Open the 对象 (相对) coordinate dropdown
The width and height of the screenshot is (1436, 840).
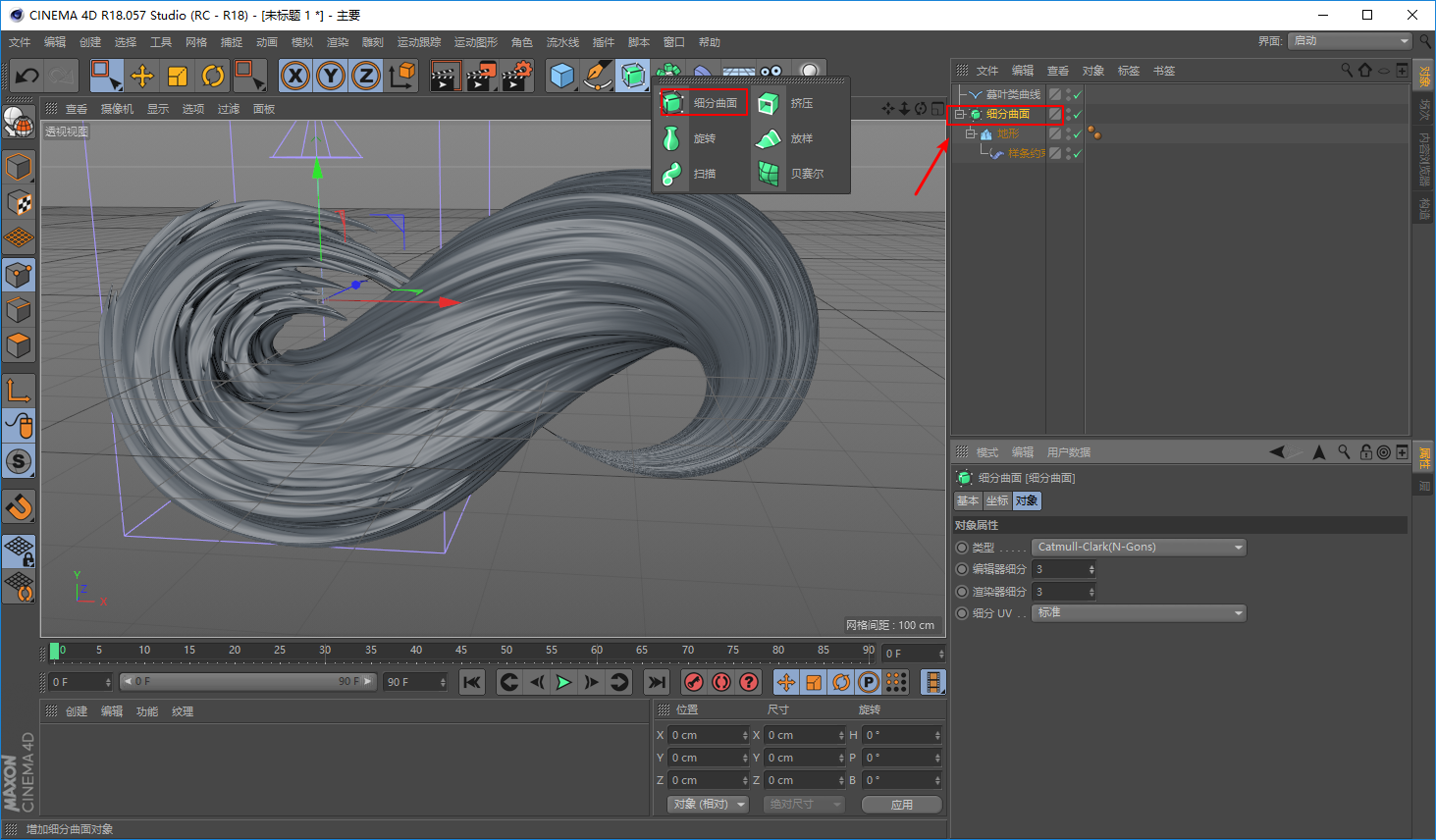tap(710, 805)
